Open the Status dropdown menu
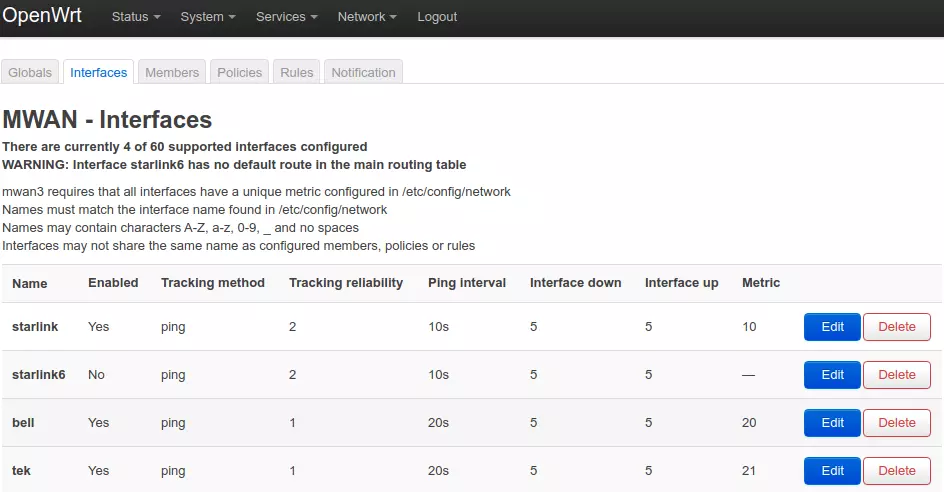The width and height of the screenshot is (944, 492). [x=135, y=17]
